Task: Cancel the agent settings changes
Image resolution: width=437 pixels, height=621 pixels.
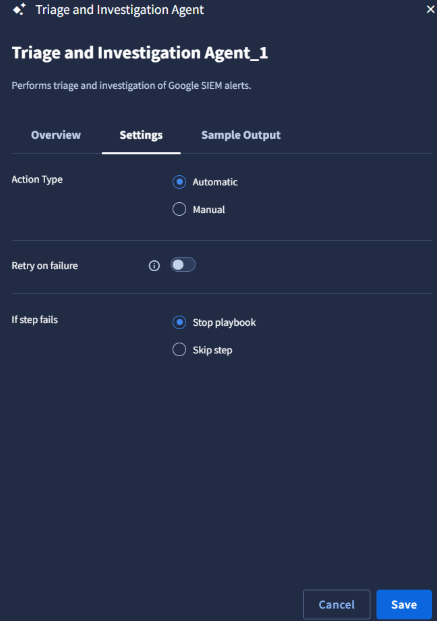Action: [337, 604]
